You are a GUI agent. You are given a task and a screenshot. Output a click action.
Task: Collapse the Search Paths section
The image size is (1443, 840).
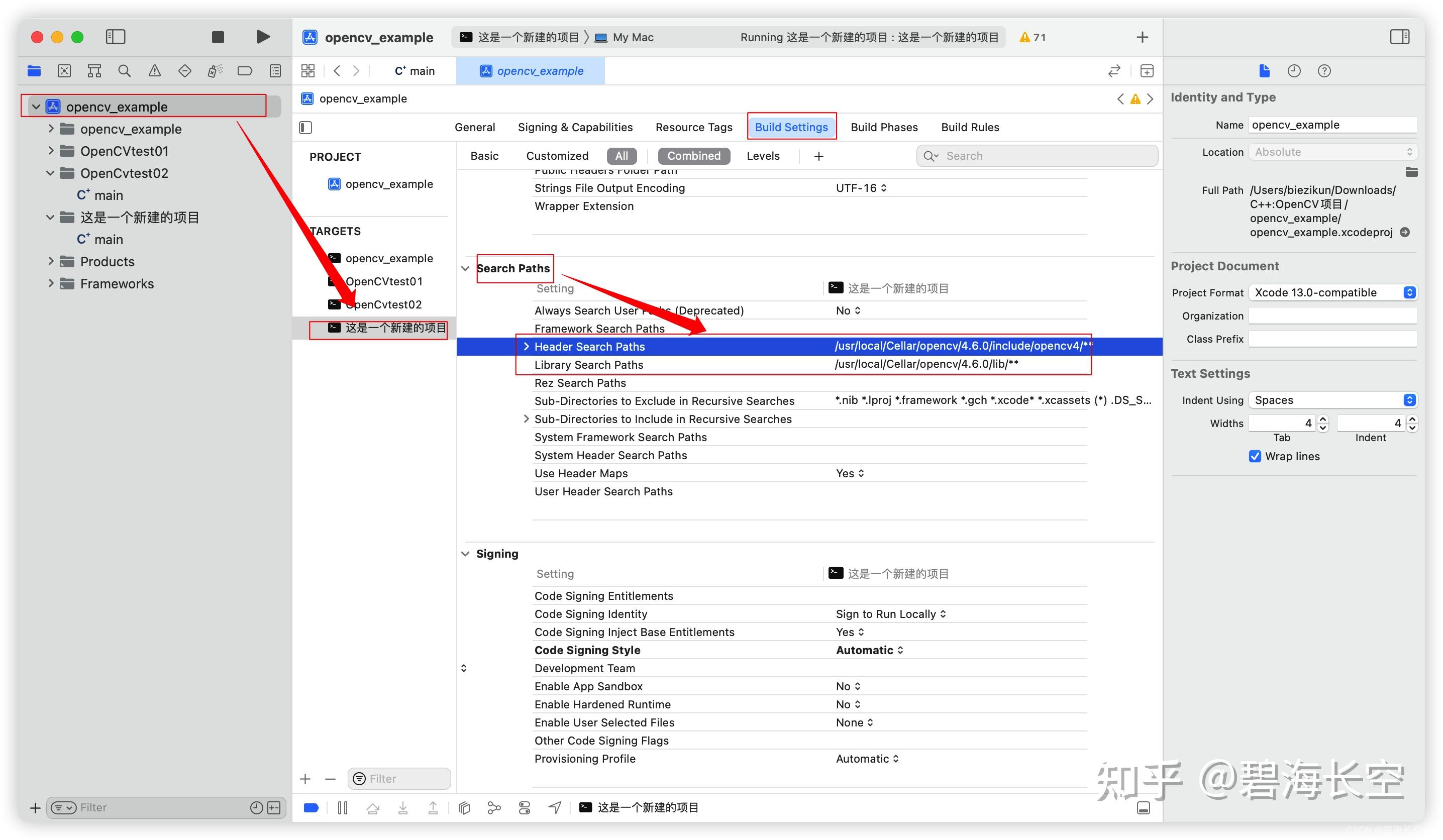click(x=466, y=268)
